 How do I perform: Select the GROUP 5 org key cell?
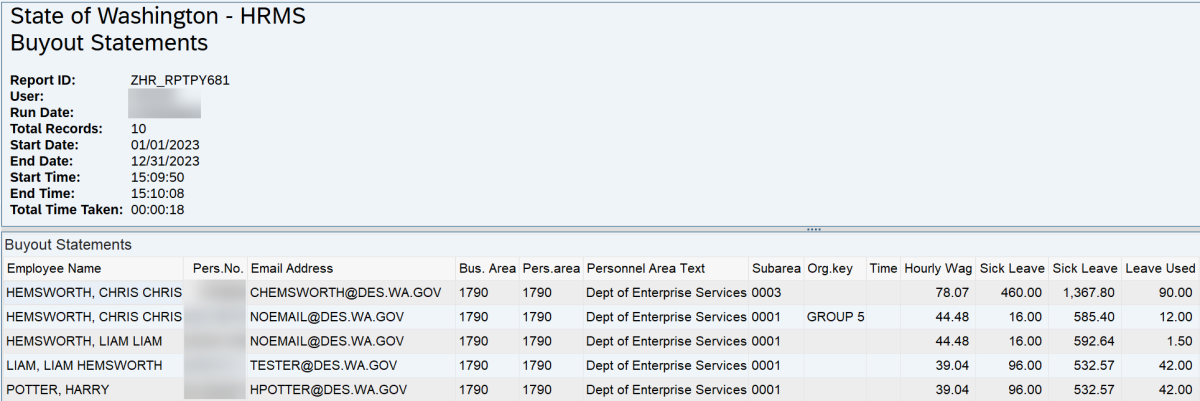pos(835,317)
